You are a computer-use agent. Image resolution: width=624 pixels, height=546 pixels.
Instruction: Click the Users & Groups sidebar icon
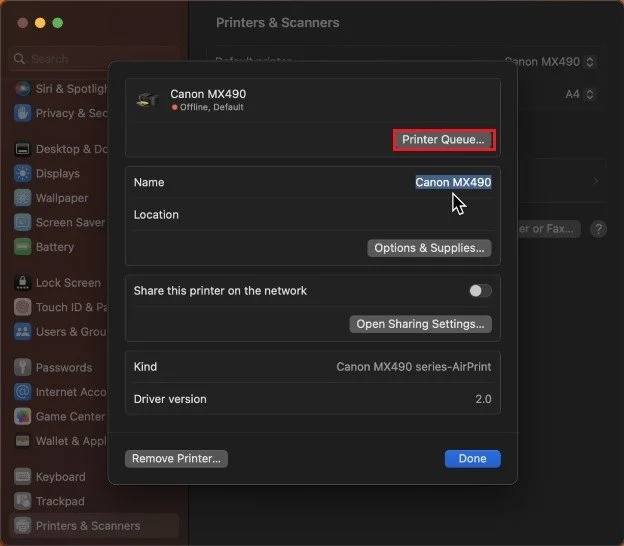coord(22,332)
